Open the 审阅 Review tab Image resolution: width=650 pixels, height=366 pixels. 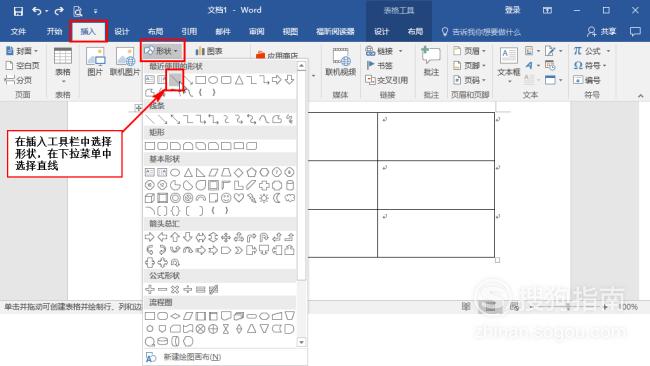tap(257, 32)
